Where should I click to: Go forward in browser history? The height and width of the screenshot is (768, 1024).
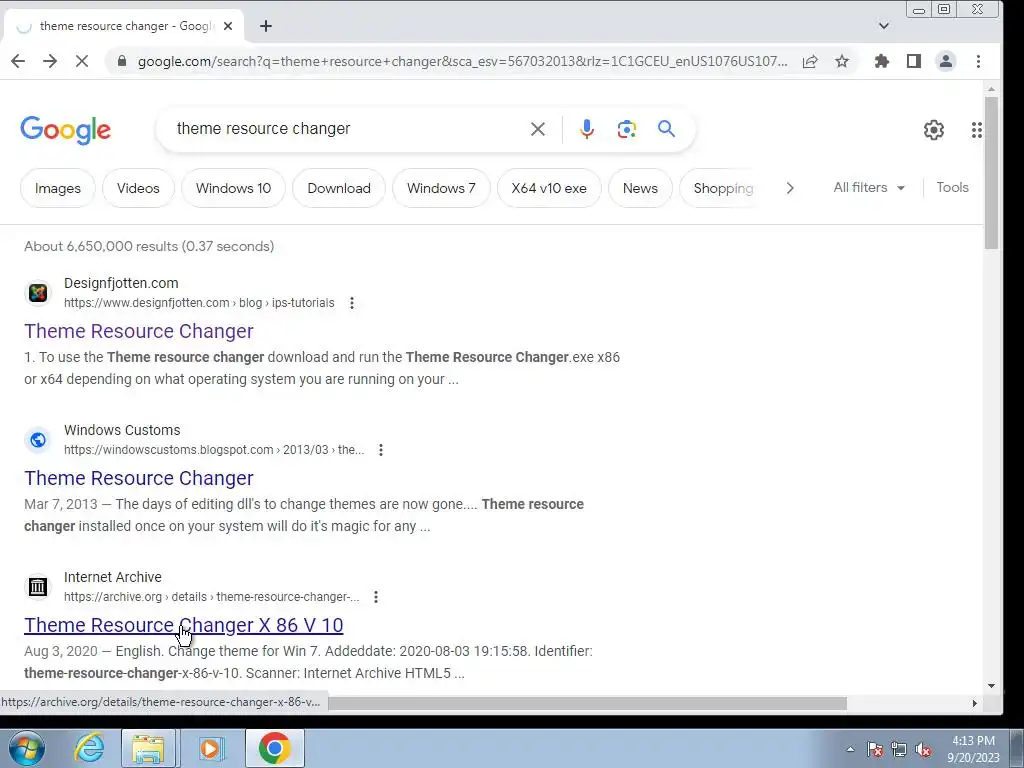tap(50, 61)
